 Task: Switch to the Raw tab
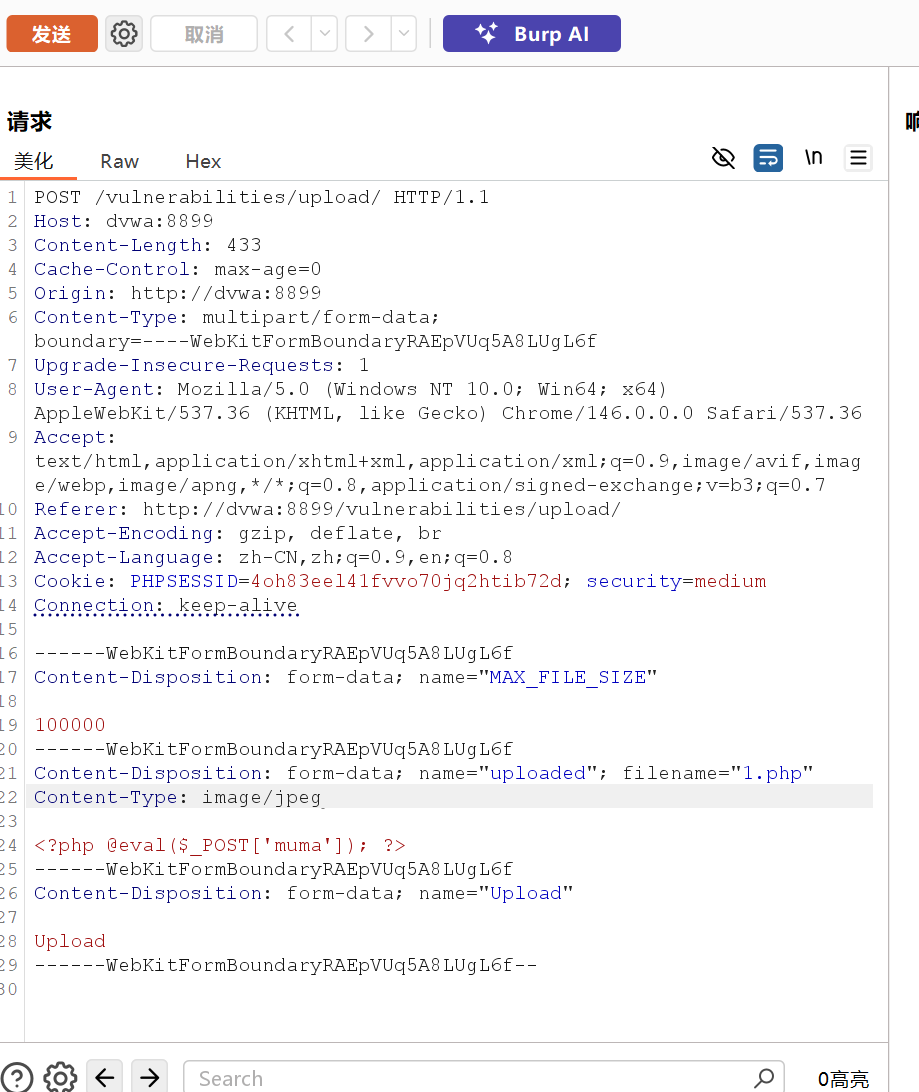pyautogui.click(x=120, y=162)
